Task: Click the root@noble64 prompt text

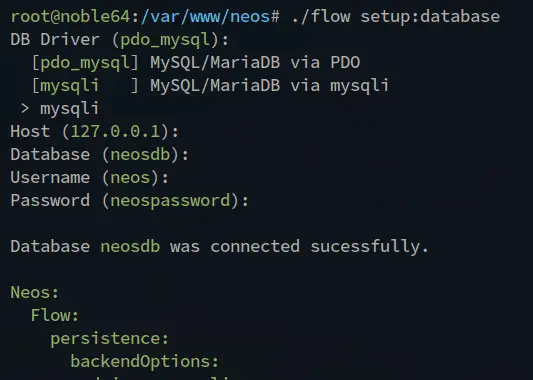Action: coord(70,16)
